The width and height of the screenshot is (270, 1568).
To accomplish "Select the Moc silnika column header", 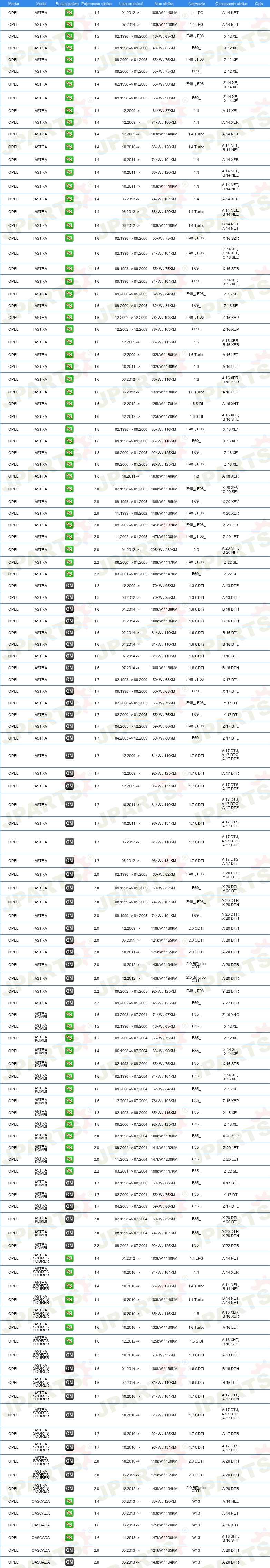I will point(163,4).
